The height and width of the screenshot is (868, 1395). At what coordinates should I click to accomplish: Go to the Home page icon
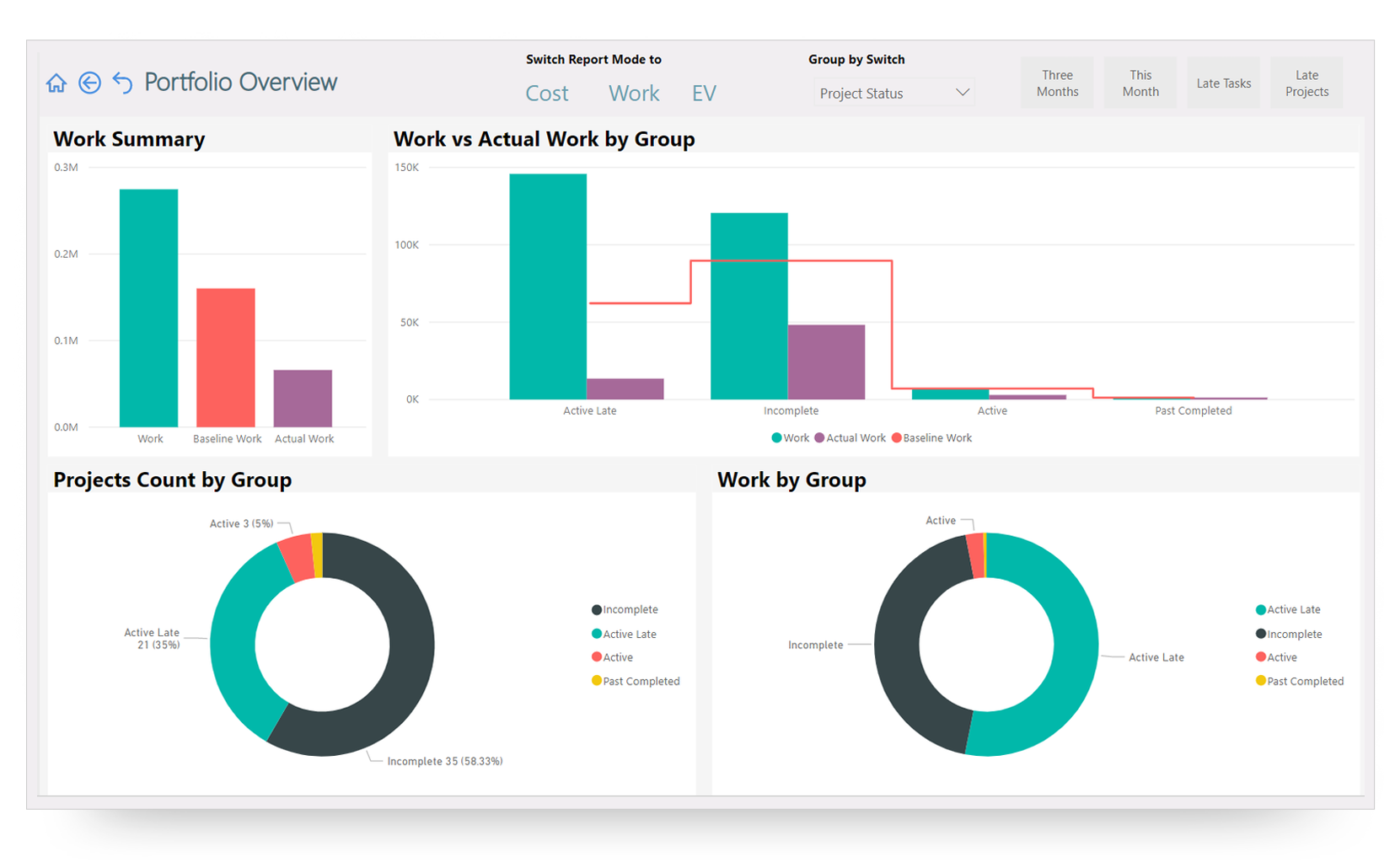coord(56,83)
